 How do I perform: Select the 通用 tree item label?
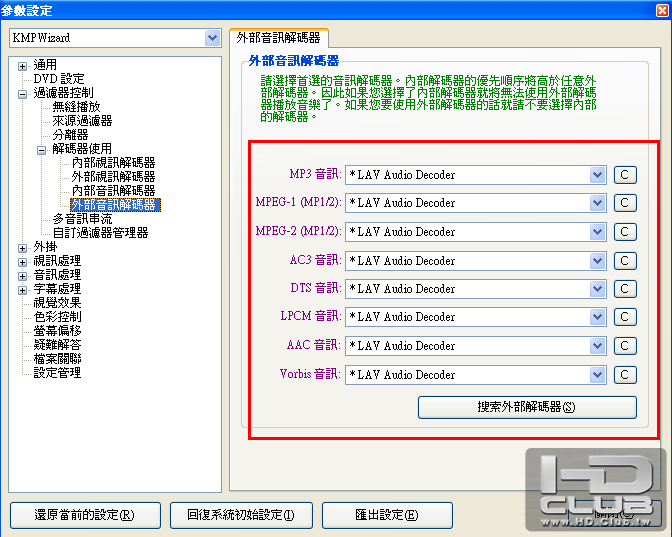pos(45,65)
